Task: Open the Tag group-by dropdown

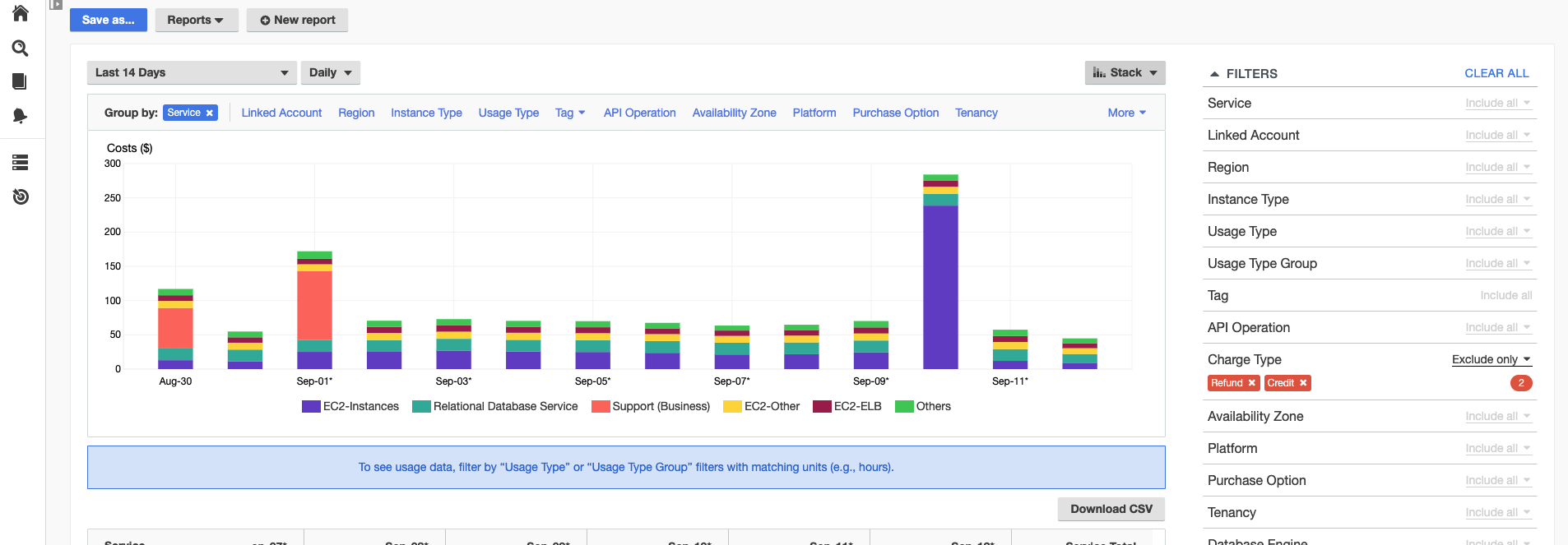Action: (570, 113)
